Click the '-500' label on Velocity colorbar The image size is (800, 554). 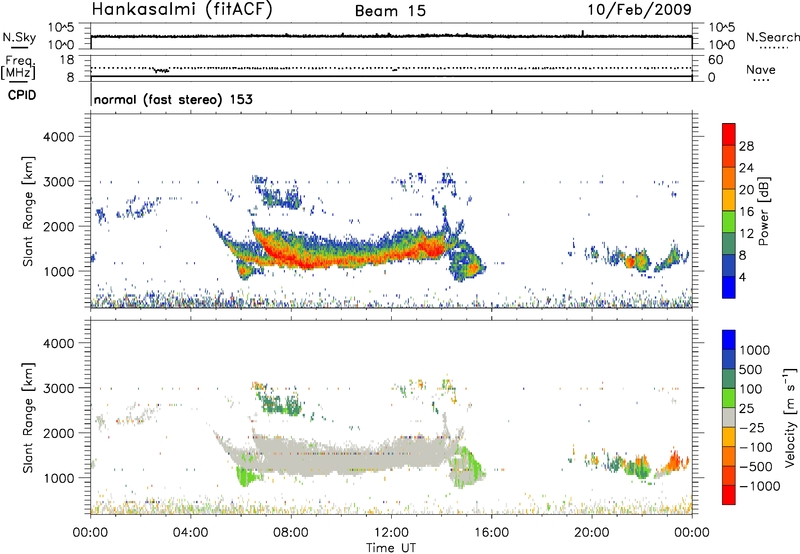coord(757,467)
